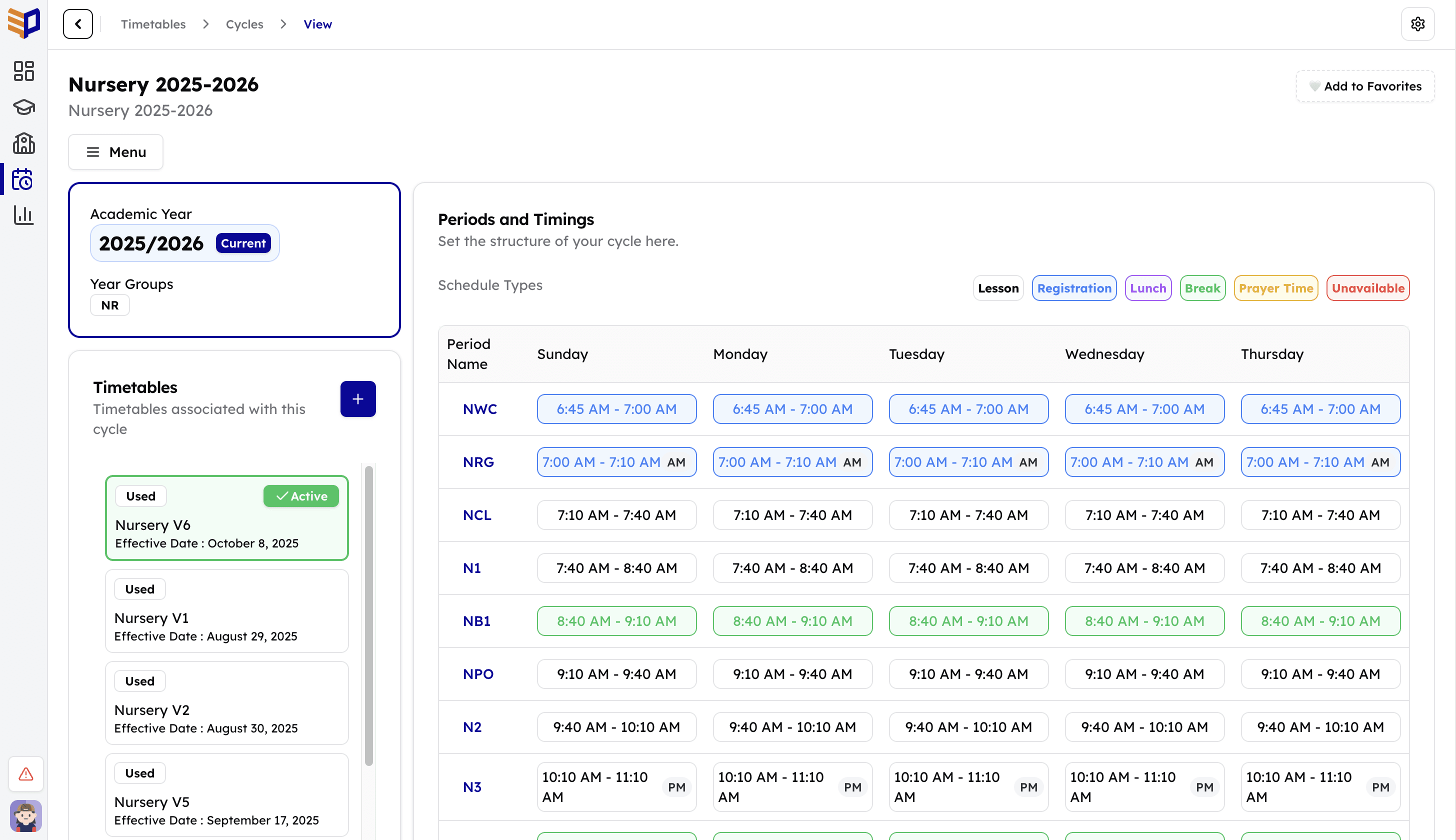Click Wednesday N1 7:40 AM - 8:40 AM slot
Screen dimensions: 1456x840
point(1144,568)
